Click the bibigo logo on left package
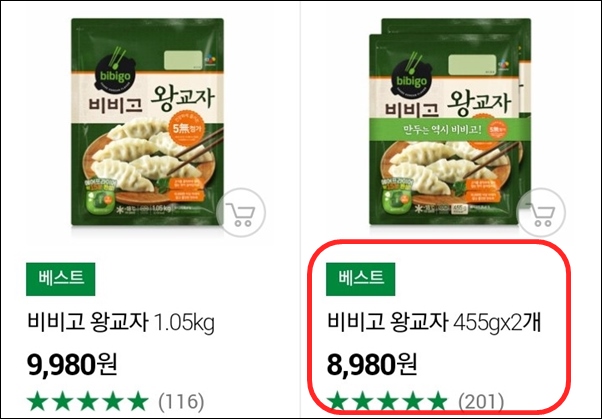The height and width of the screenshot is (419, 602). [115, 73]
